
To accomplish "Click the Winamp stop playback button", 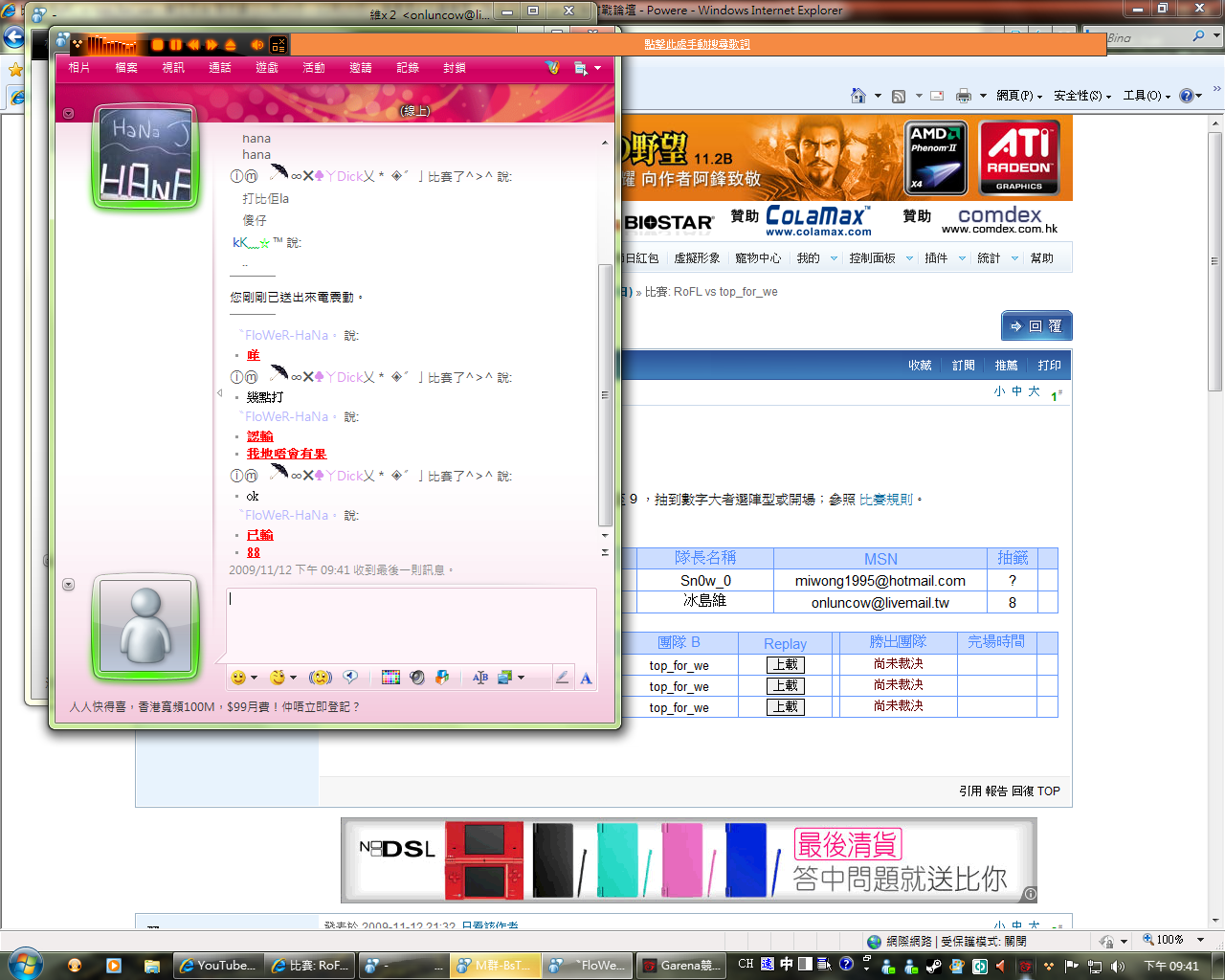I will pyautogui.click(x=158, y=45).
